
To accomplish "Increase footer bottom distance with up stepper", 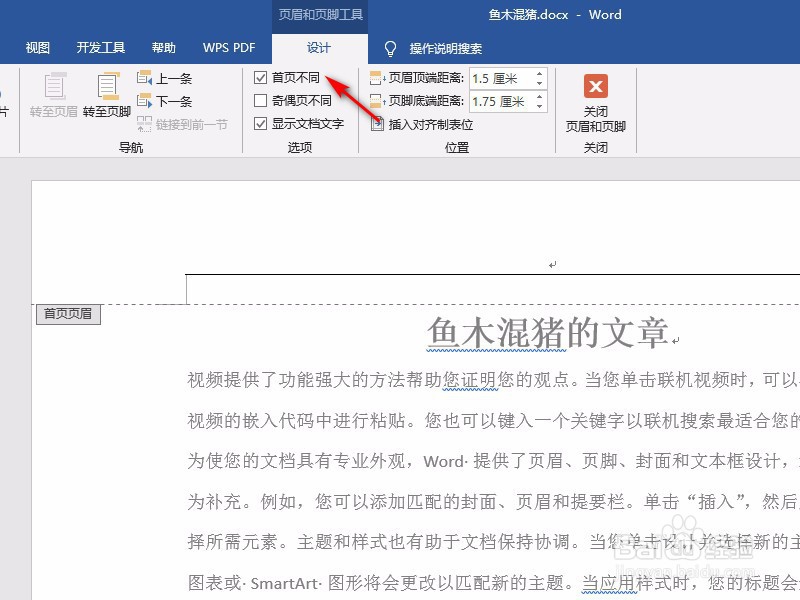I will [539, 95].
